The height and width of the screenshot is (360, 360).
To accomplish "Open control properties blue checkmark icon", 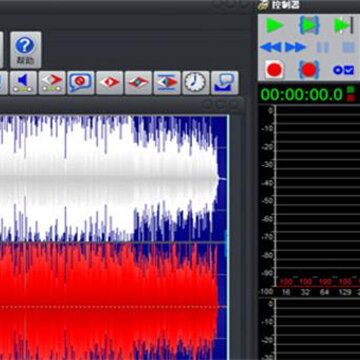I will tap(343, 70).
